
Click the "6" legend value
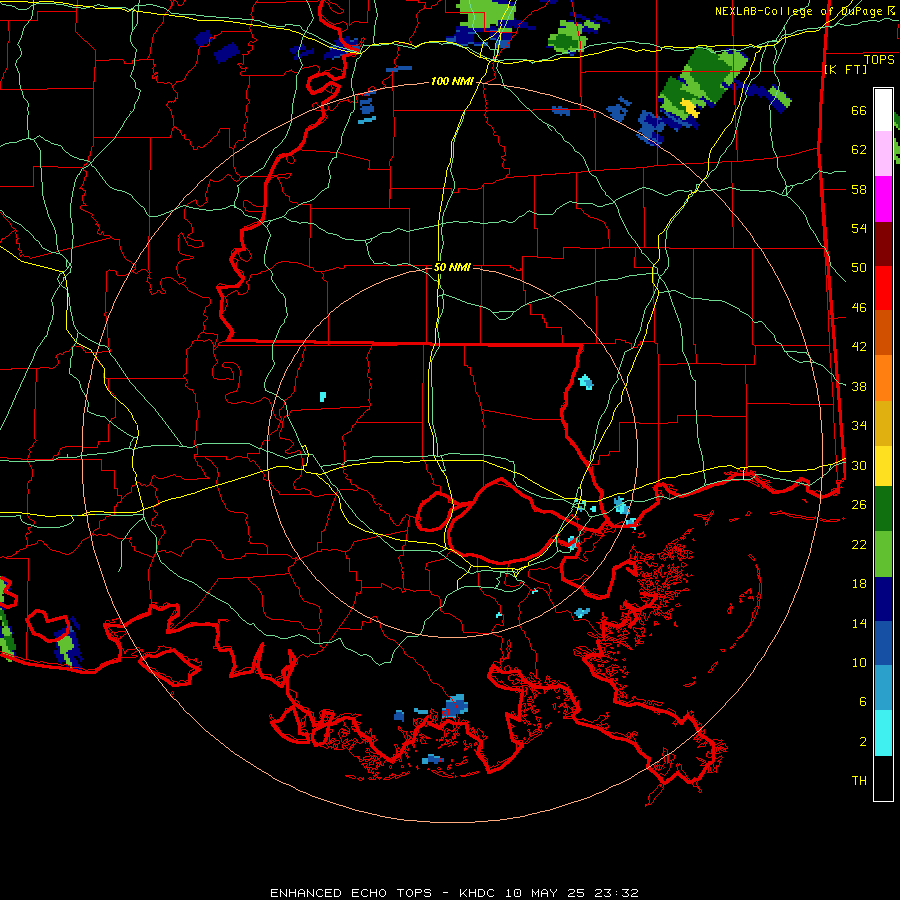click(863, 702)
